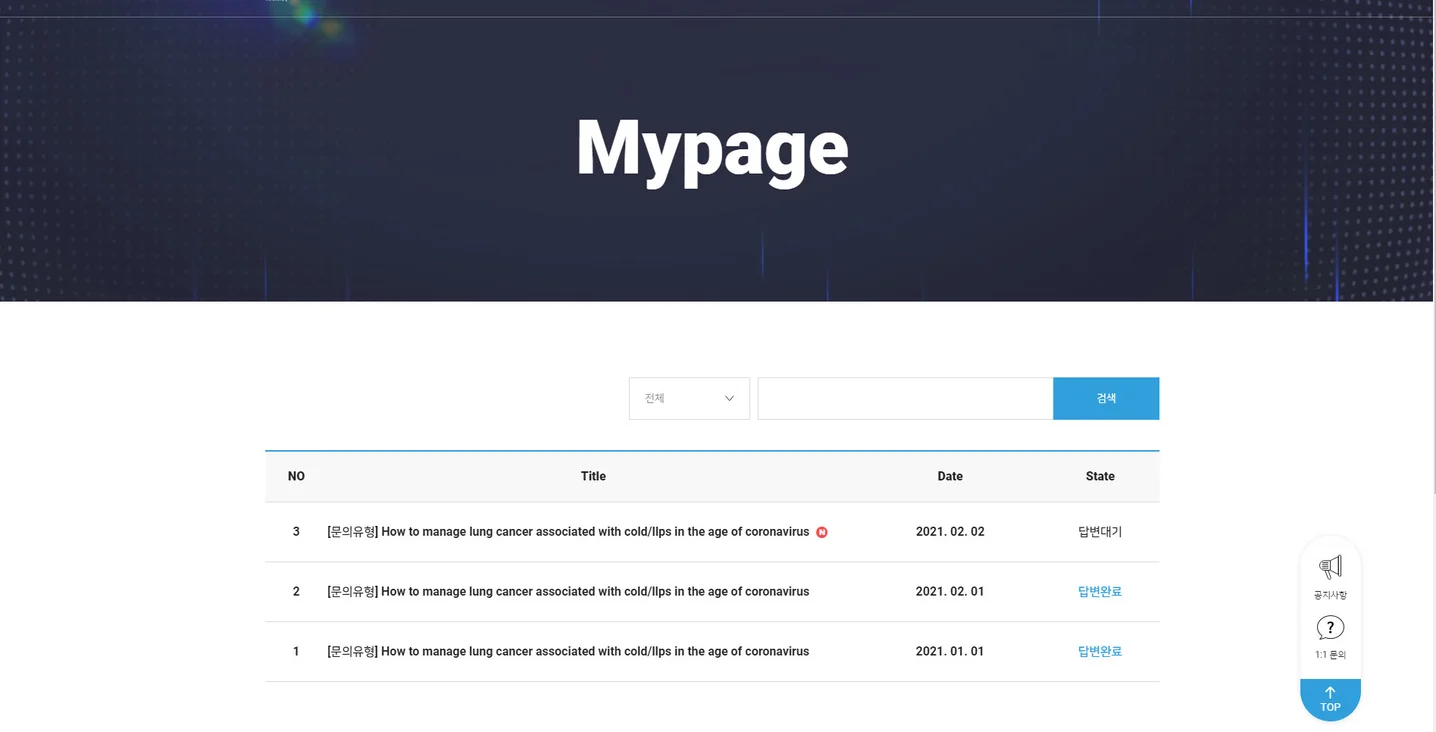Expand the 전체 search category dropdown

(688, 398)
